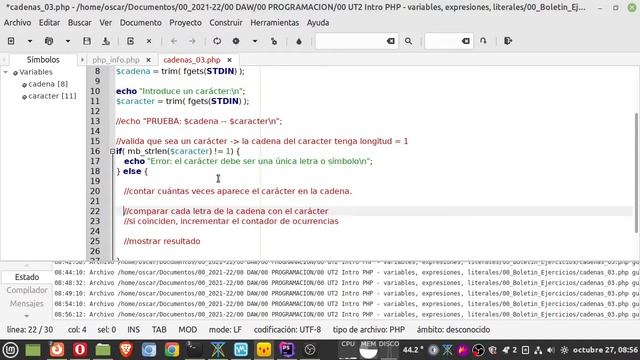Click the save all files icon
The image size is (640, 360).
click(x=106, y=41)
